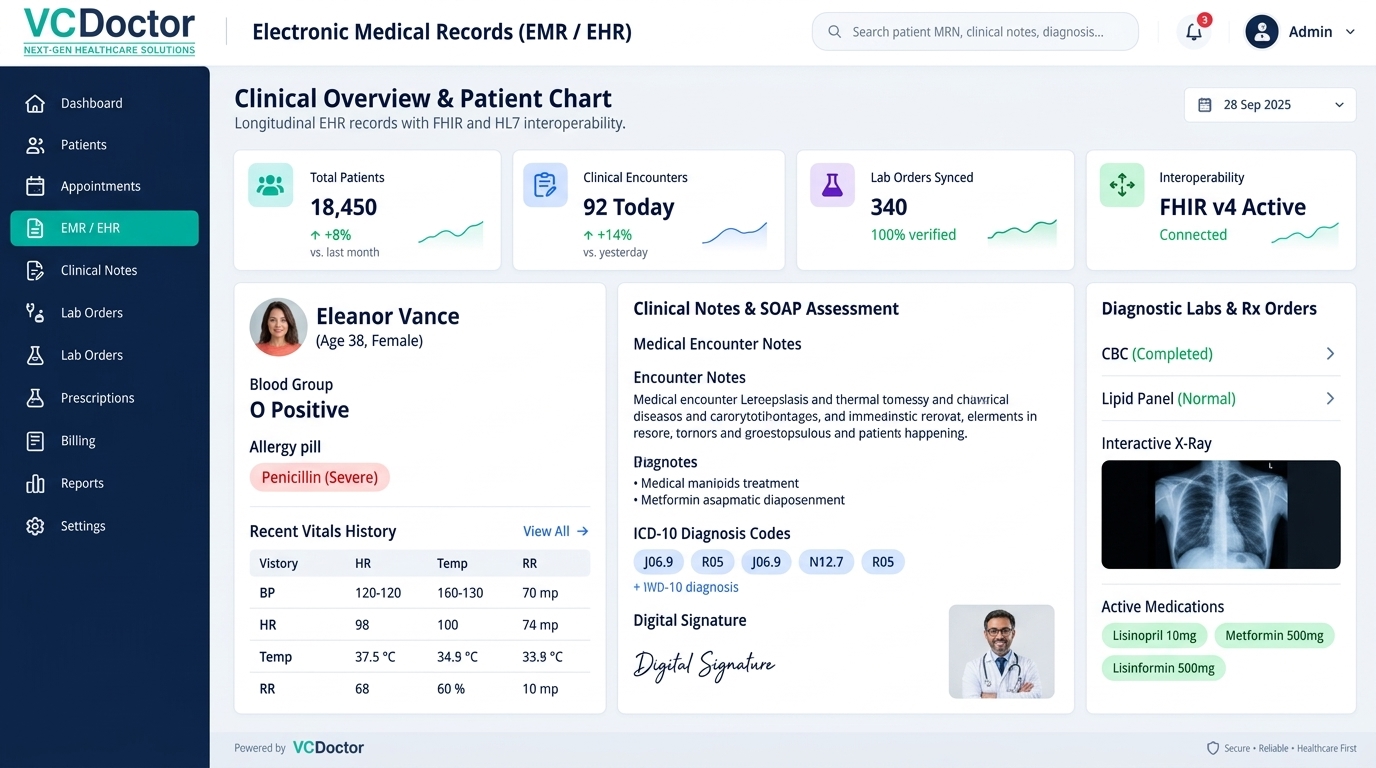
Task: Click the doctor's photo beside Digital Signature
Action: pos(1001,651)
